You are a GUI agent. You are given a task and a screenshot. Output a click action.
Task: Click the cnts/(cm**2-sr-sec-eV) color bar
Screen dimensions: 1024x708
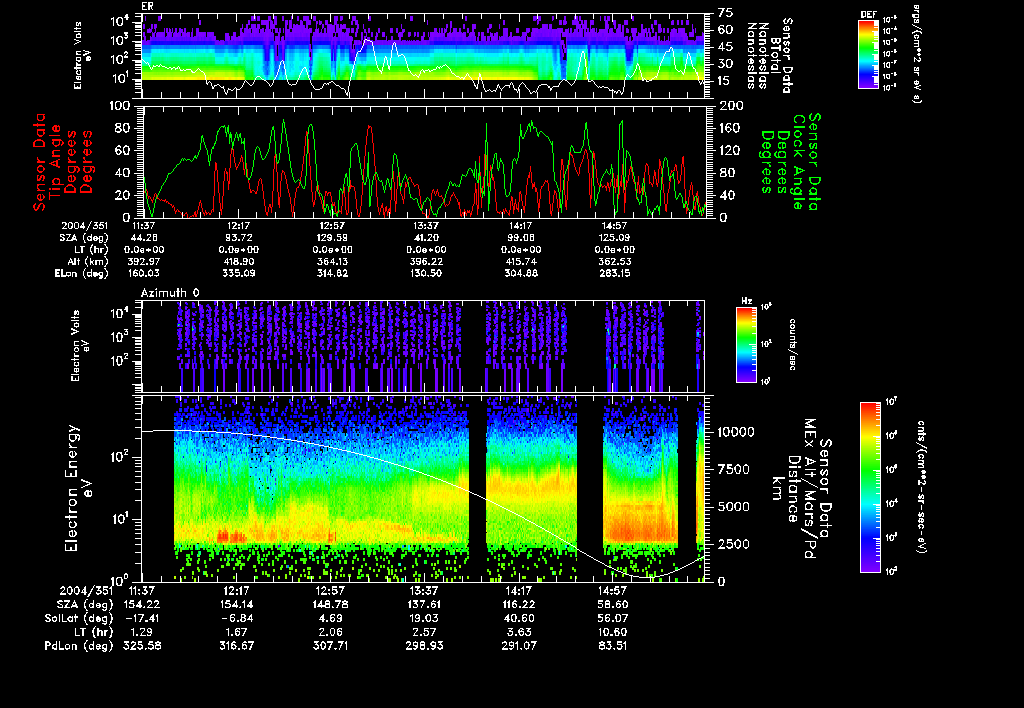(x=870, y=487)
